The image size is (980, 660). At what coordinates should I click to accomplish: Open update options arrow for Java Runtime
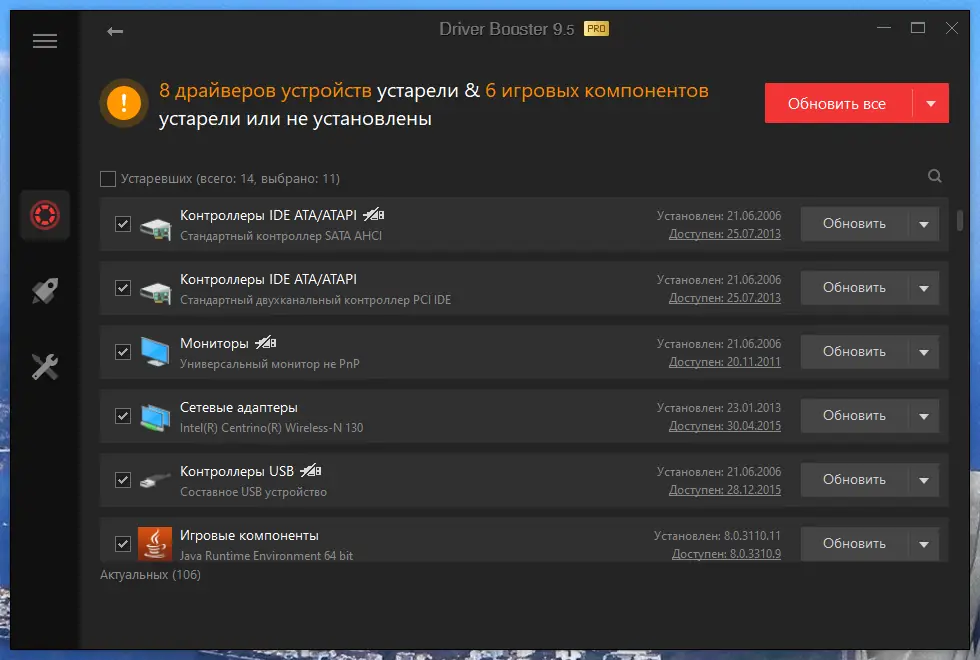coord(924,544)
